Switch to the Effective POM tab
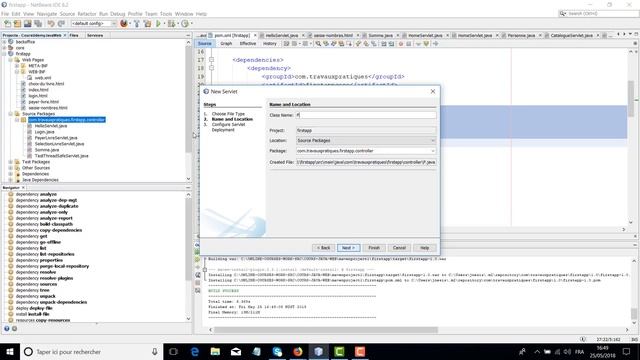 click(248, 44)
